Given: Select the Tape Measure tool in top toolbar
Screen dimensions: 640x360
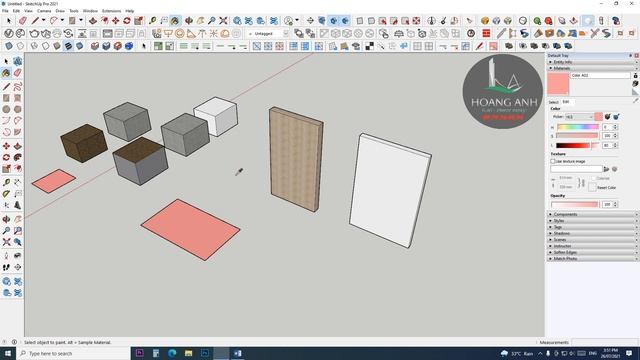Looking at the screenshot, I should click(x=153, y=20).
